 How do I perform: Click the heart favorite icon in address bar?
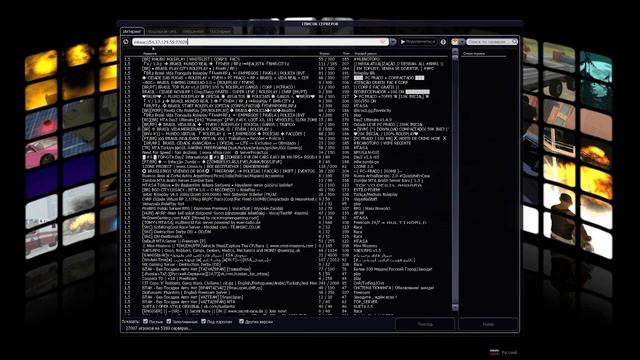coord(383,42)
